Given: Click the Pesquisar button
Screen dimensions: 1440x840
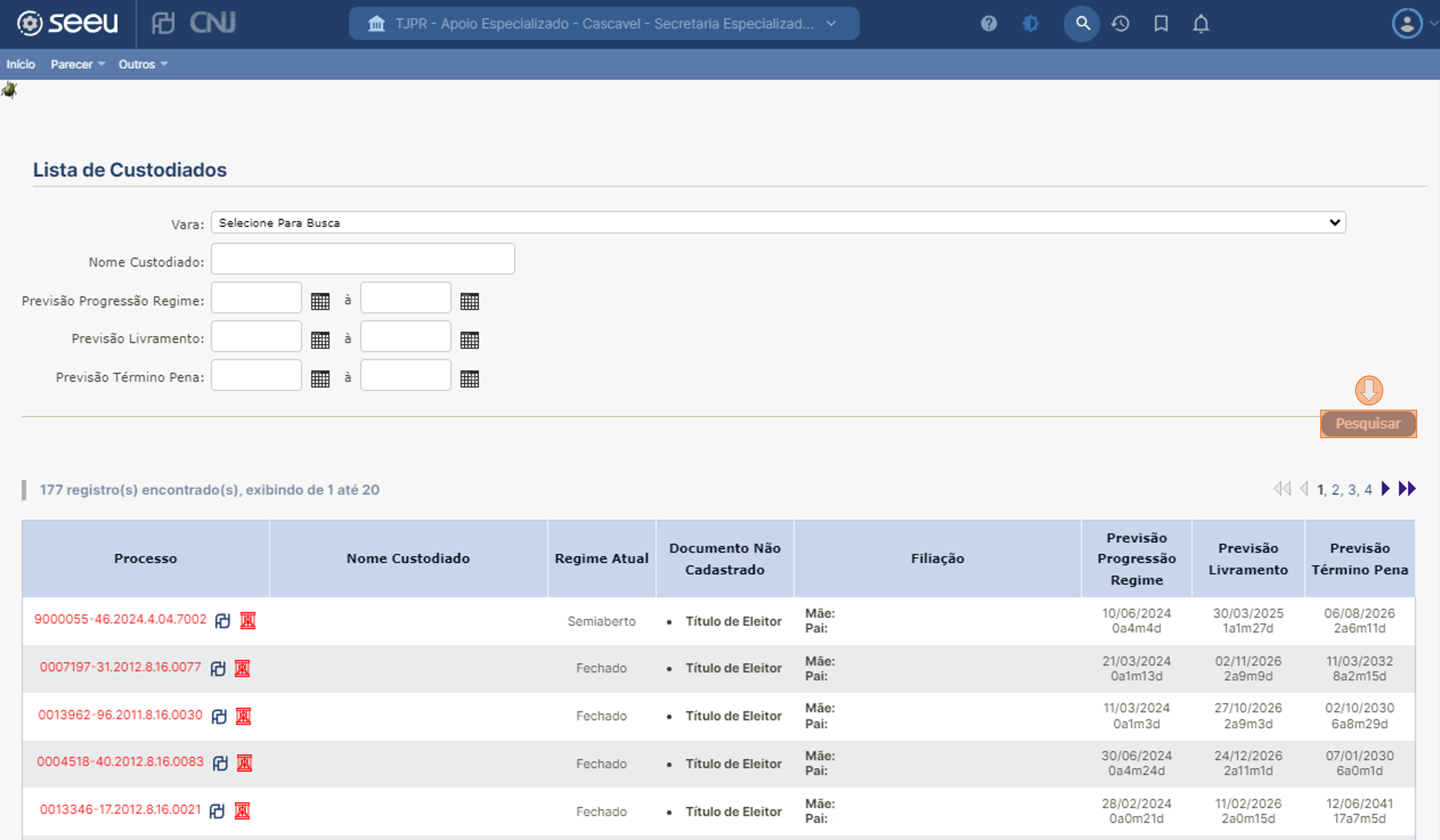Looking at the screenshot, I should point(1368,424).
